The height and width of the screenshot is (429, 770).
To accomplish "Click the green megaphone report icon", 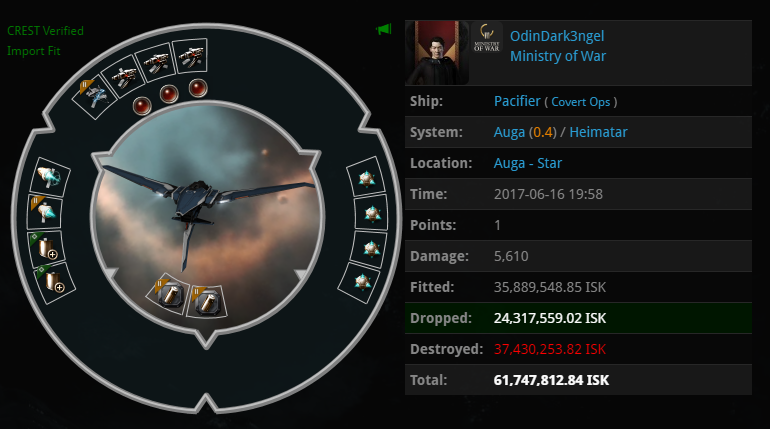I will (384, 29).
